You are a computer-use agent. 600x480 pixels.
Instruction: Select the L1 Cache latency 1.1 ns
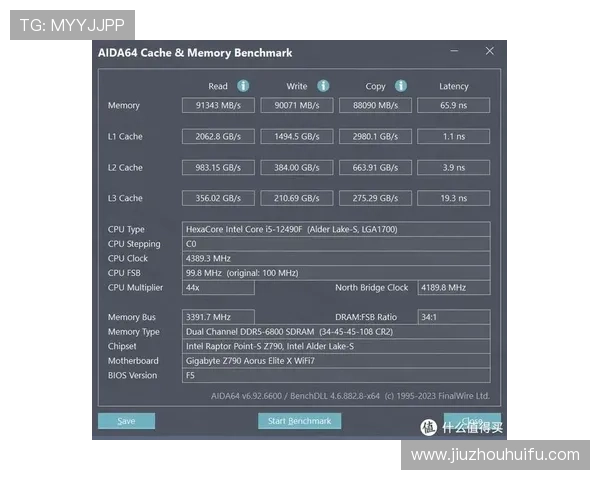453,136
